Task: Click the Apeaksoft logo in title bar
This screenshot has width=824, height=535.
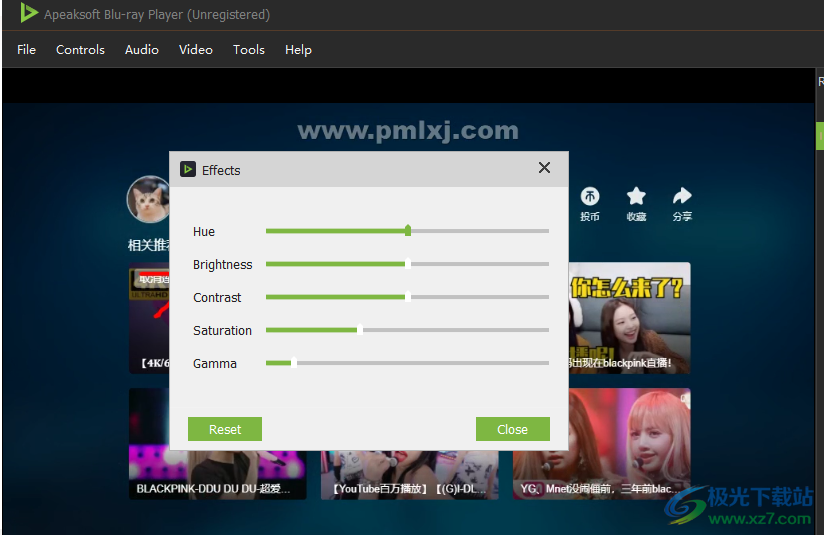Action: (29, 14)
